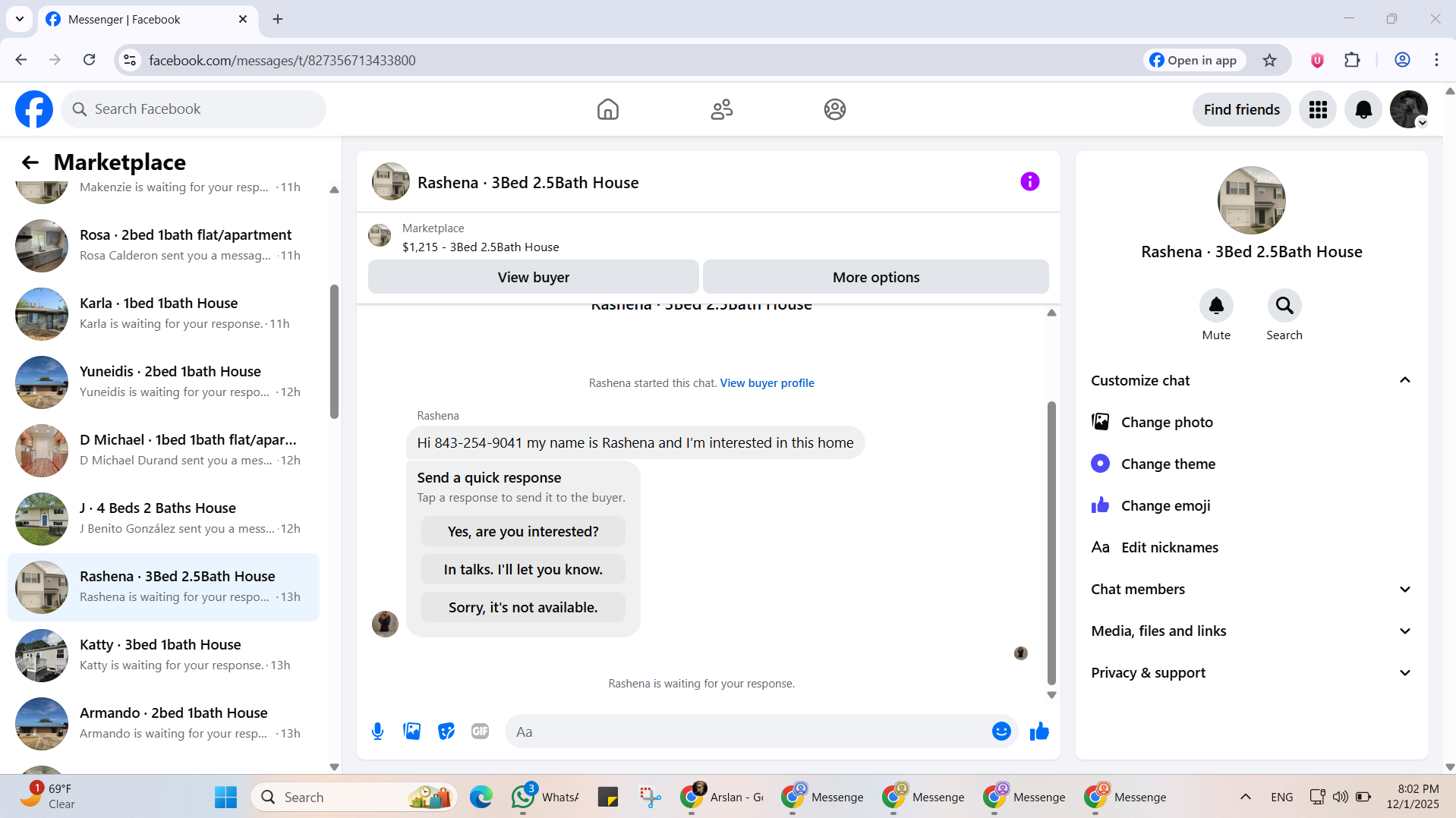Screen dimensions: 1456x818
Task: Open Microsoft Edge from taskbar
Action: (481, 797)
